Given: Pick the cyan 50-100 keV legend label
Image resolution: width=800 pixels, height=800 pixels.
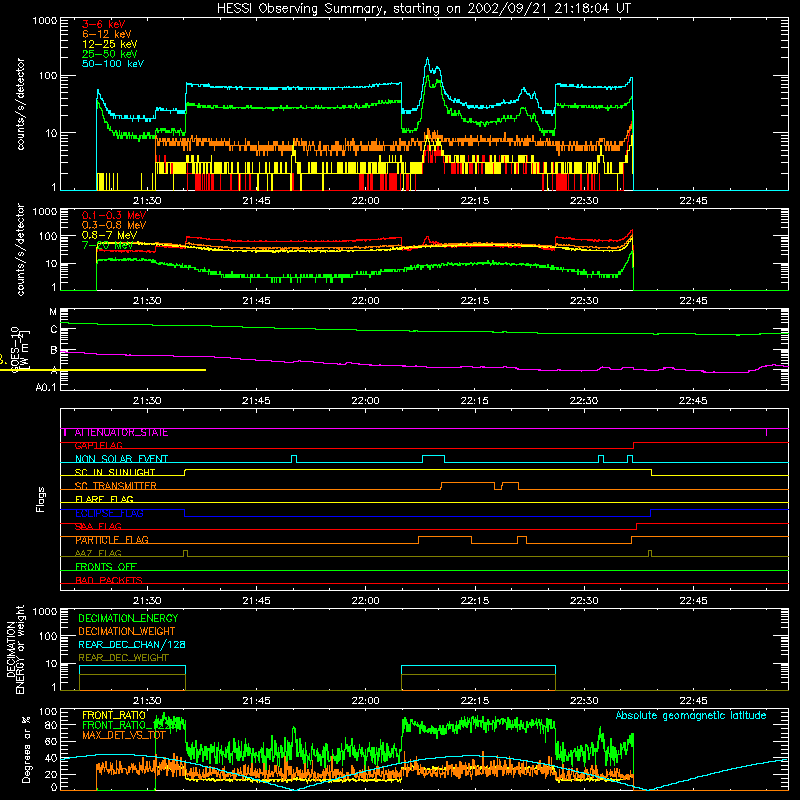Looking at the screenshot, I should [113, 64].
